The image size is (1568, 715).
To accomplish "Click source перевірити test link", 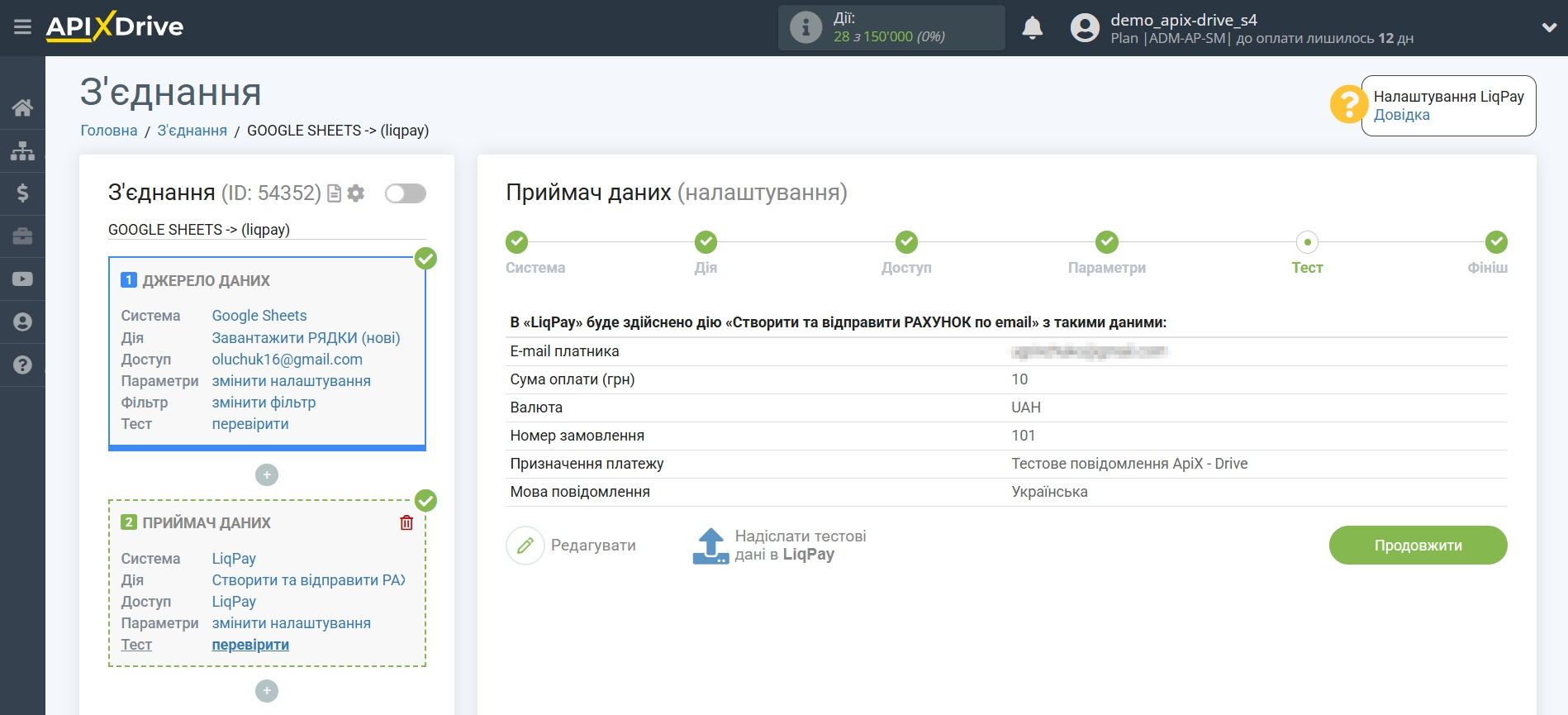I will click(250, 424).
